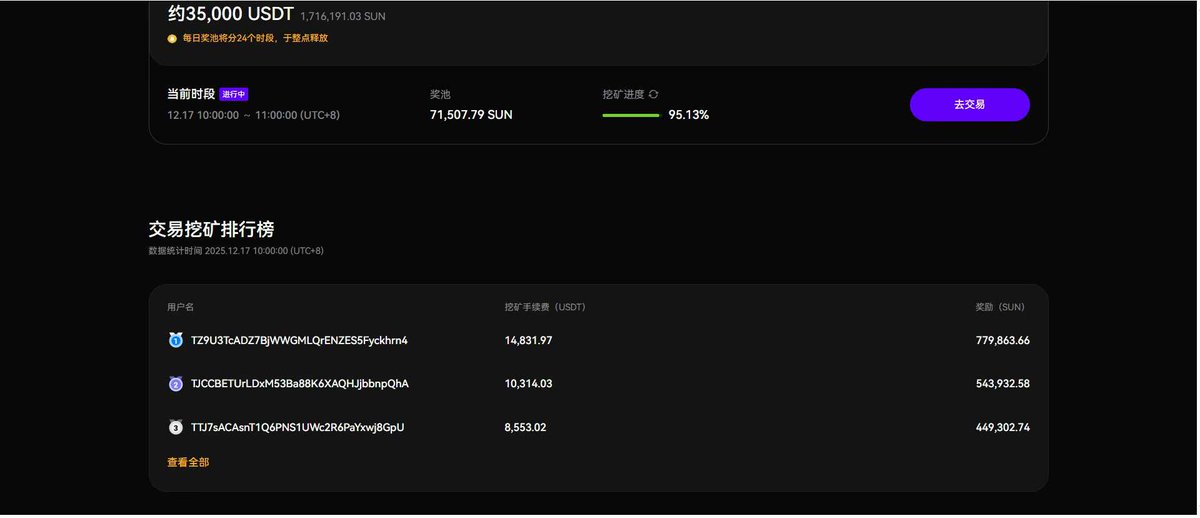
Task: Click the third-place medal icon
Action: (x=175, y=427)
